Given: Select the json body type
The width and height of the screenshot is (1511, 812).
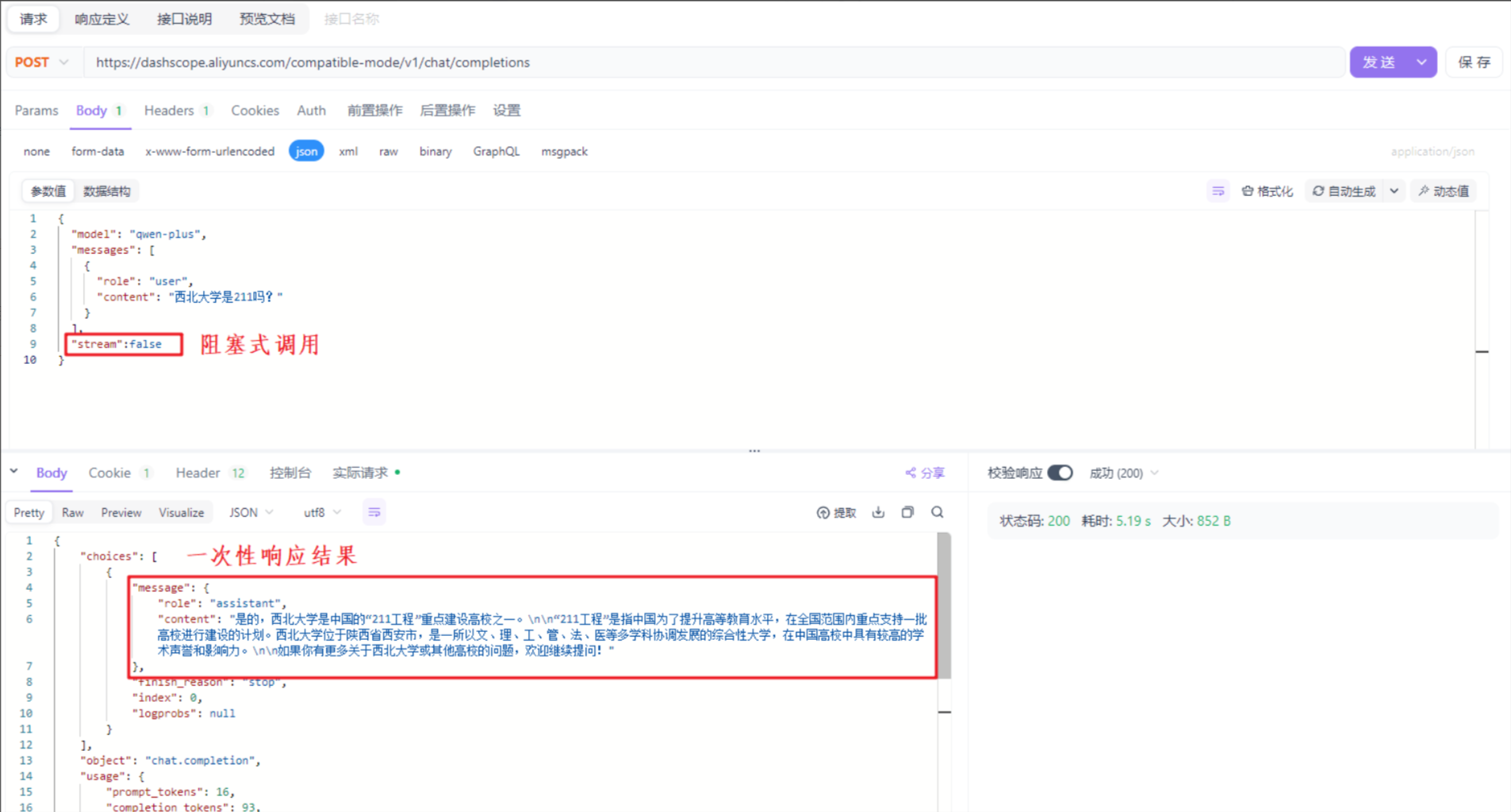Looking at the screenshot, I should click(x=306, y=151).
